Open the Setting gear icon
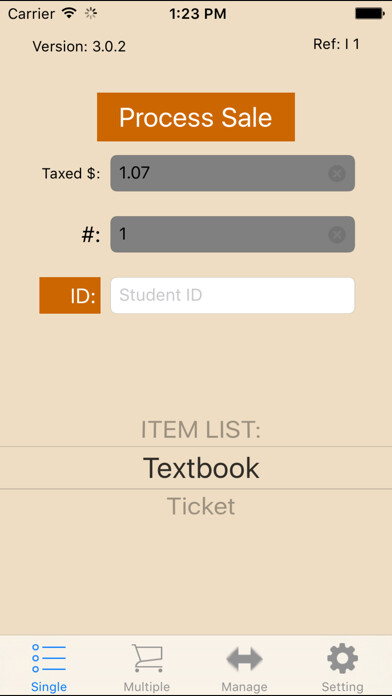Viewport: 392px width, 696px height. pos(342,659)
